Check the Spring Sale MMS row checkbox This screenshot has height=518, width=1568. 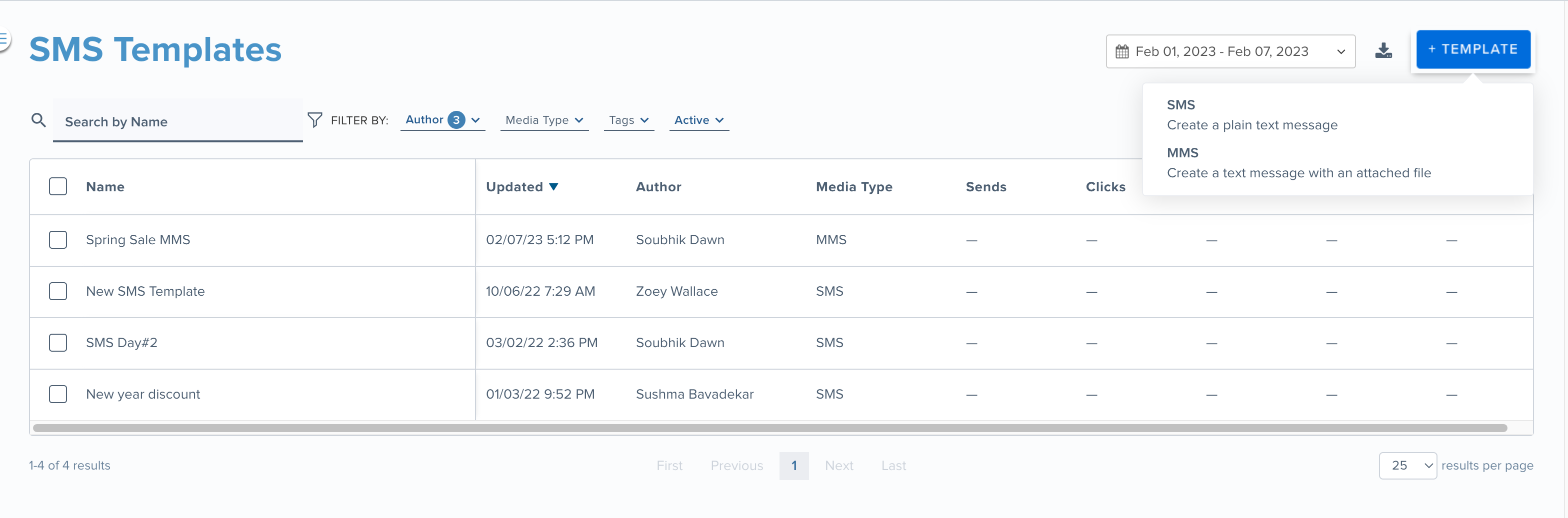(x=58, y=240)
